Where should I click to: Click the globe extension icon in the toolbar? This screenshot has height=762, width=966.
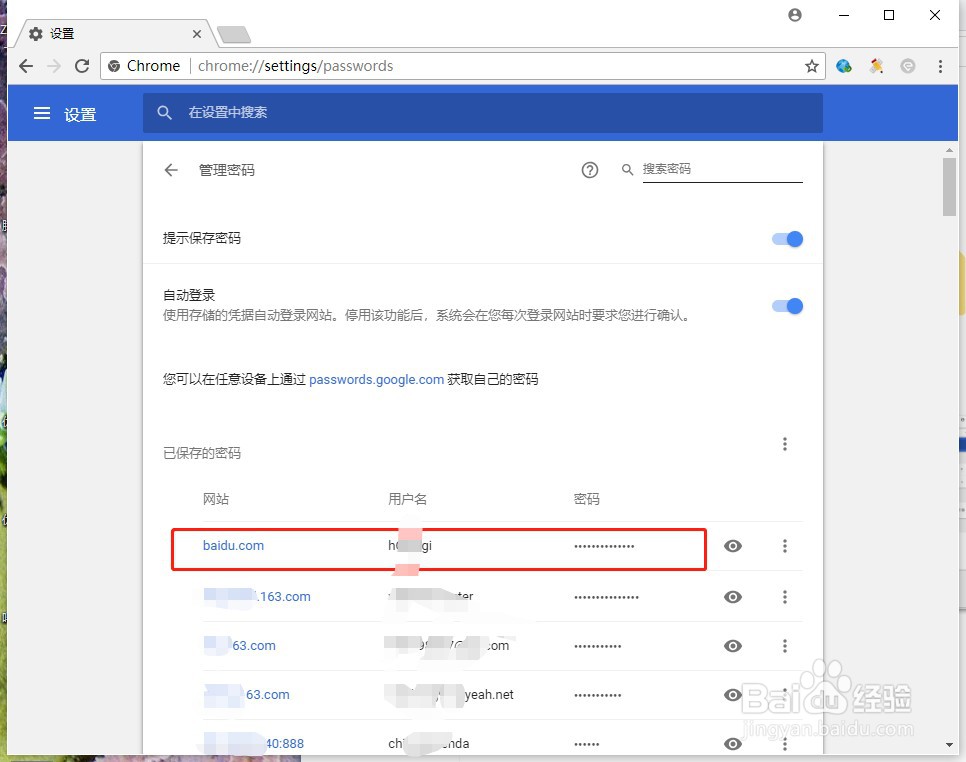[x=843, y=65]
